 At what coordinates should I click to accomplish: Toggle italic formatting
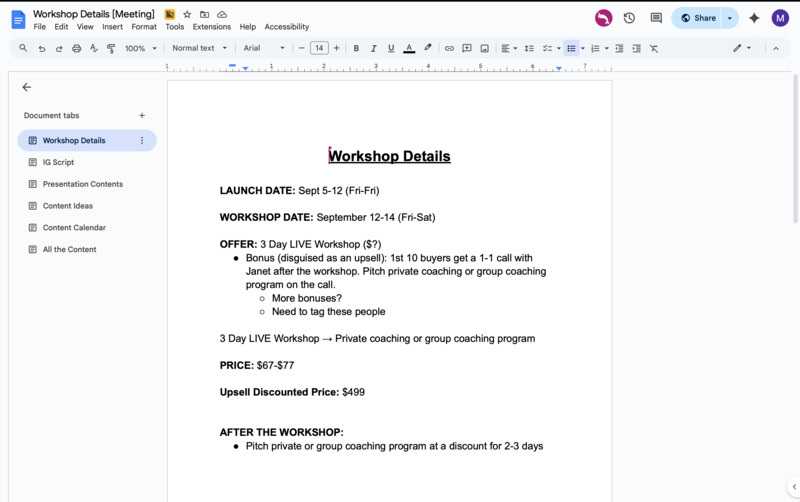373,48
